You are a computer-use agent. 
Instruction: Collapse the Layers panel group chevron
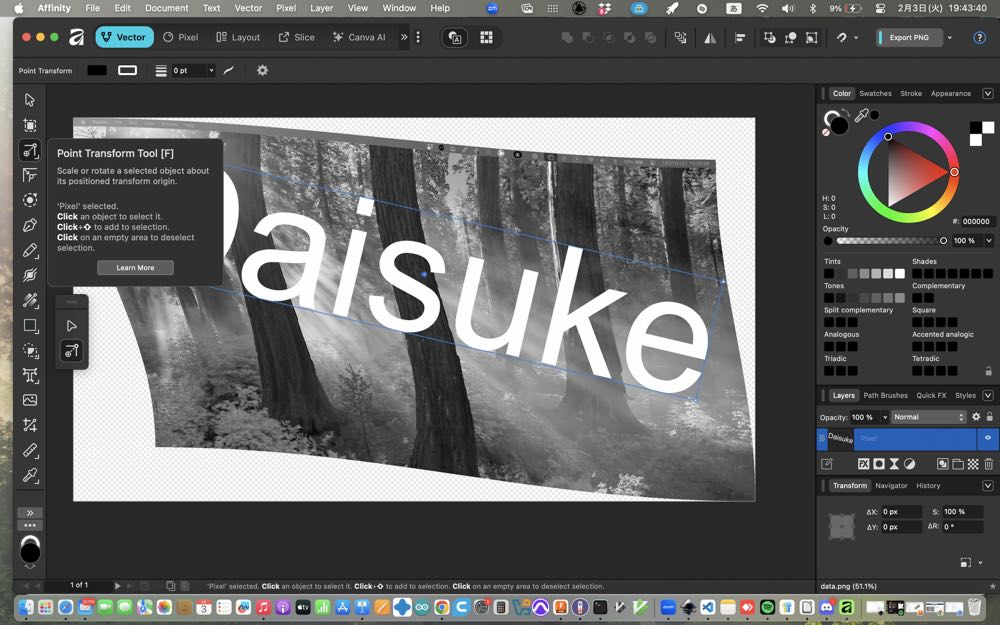[x=988, y=395]
